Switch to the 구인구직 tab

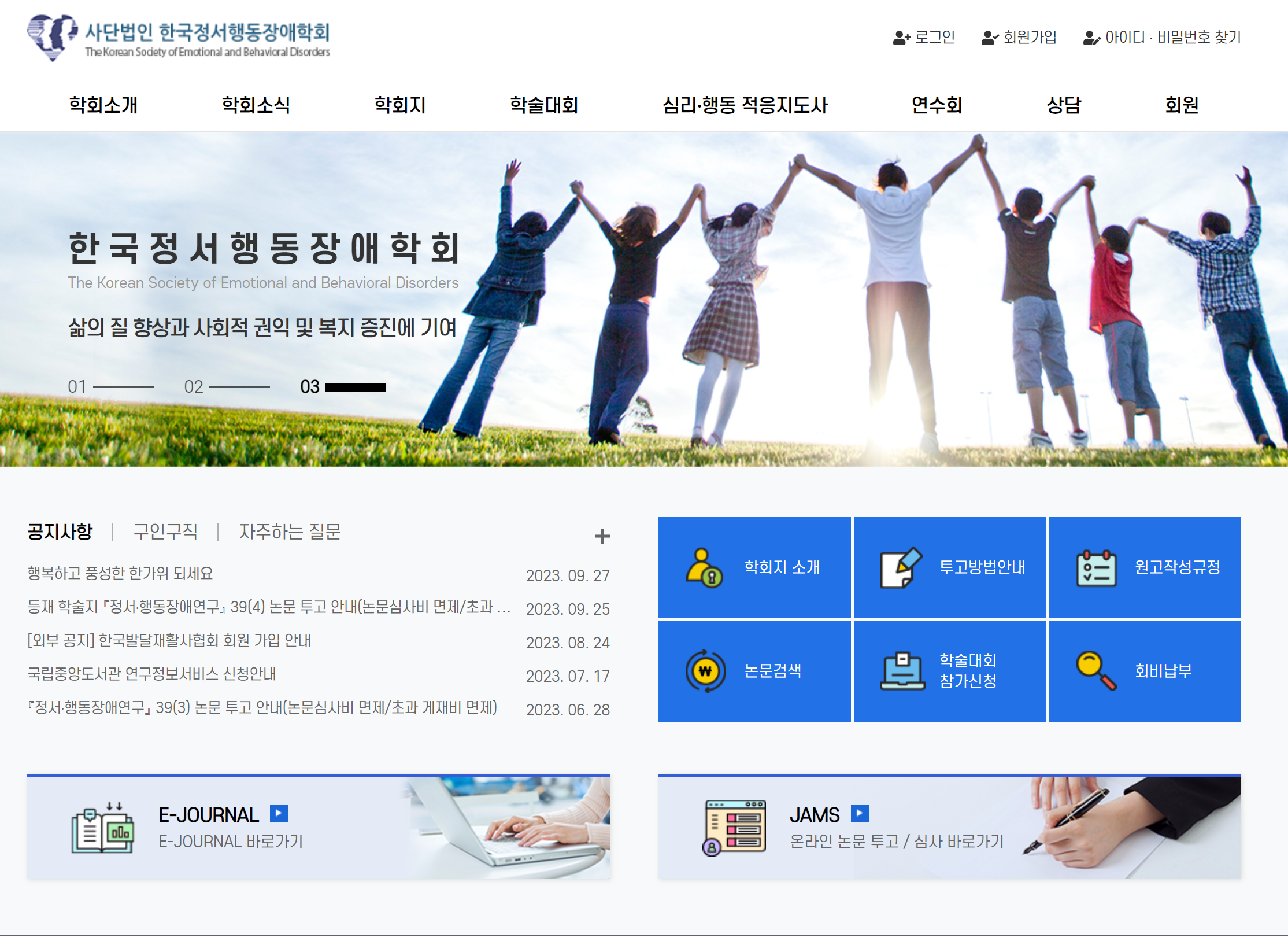click(165, 532)
